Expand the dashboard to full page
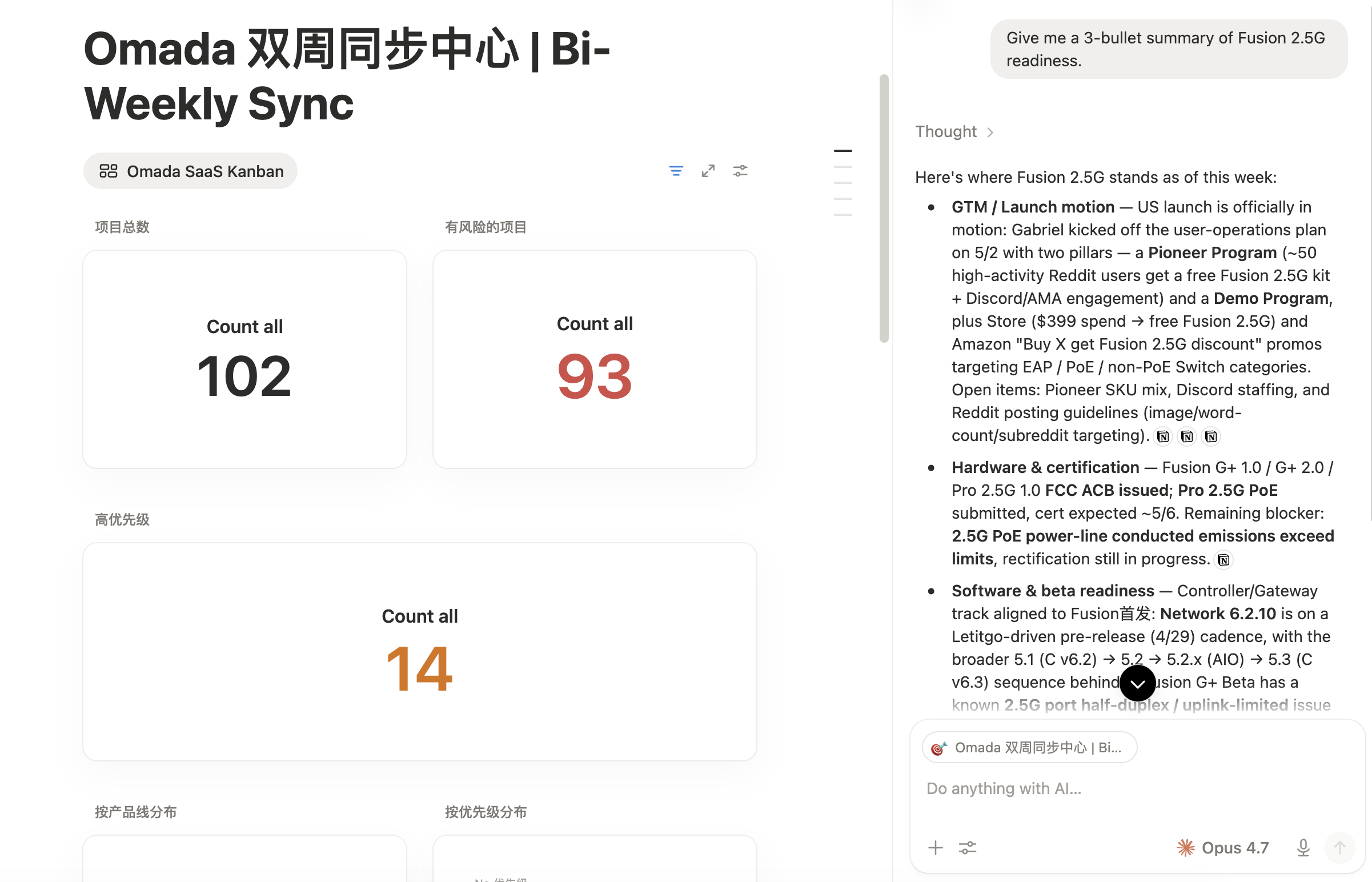 pos(708,171)
